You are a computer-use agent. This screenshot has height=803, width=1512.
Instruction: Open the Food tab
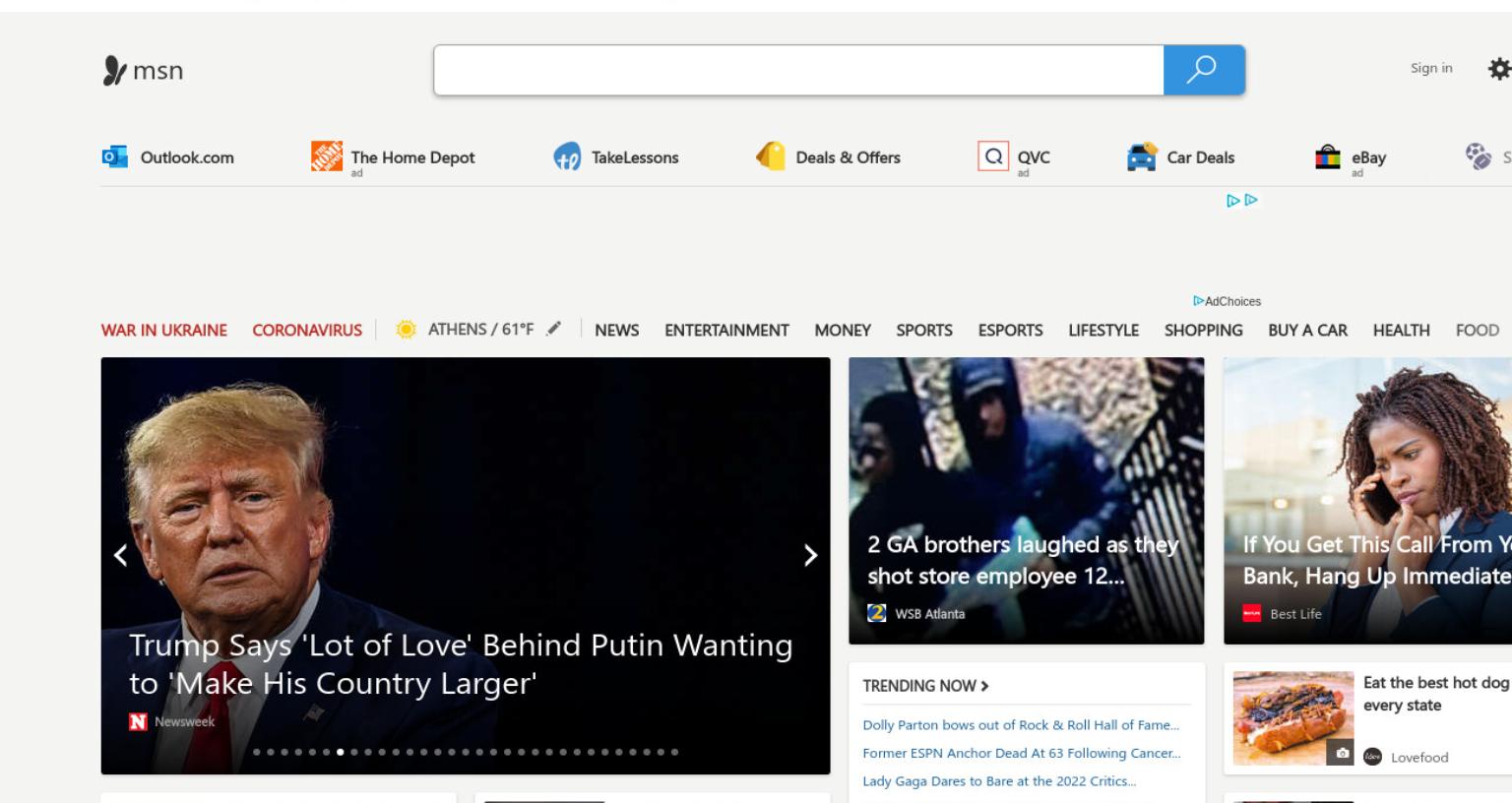point(1478,331)
